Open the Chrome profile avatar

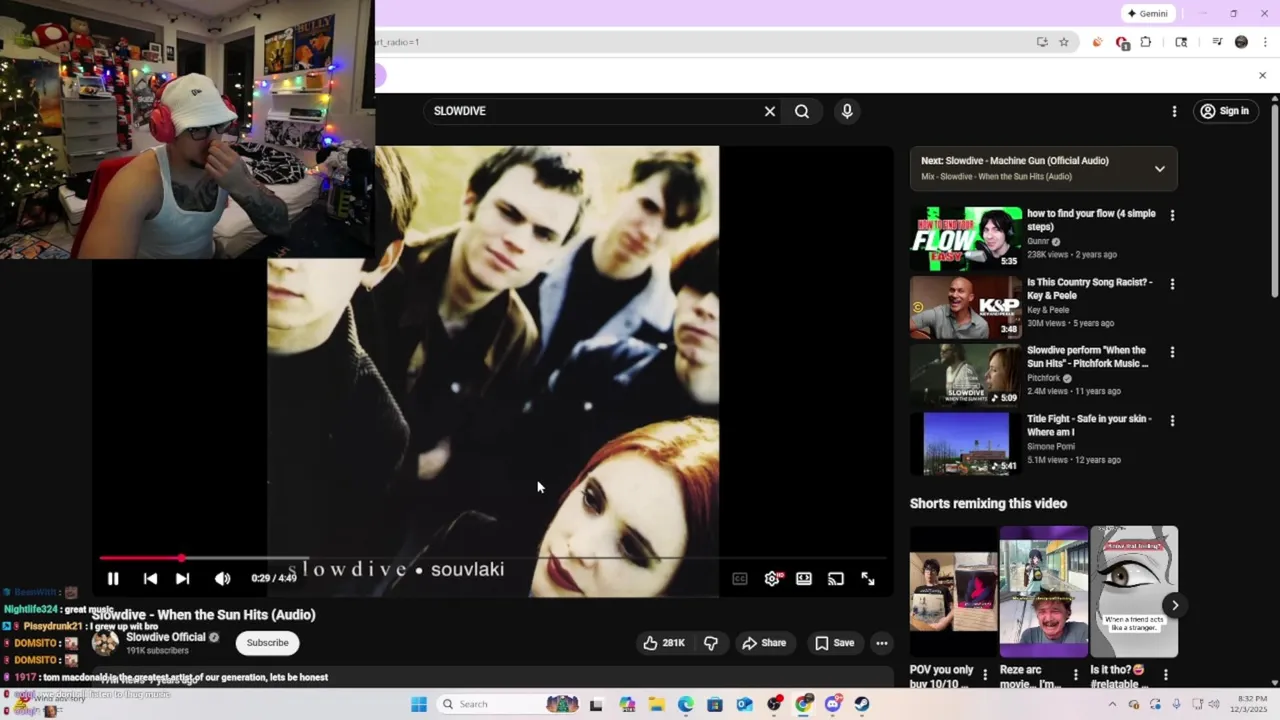tap(1241, 42)
